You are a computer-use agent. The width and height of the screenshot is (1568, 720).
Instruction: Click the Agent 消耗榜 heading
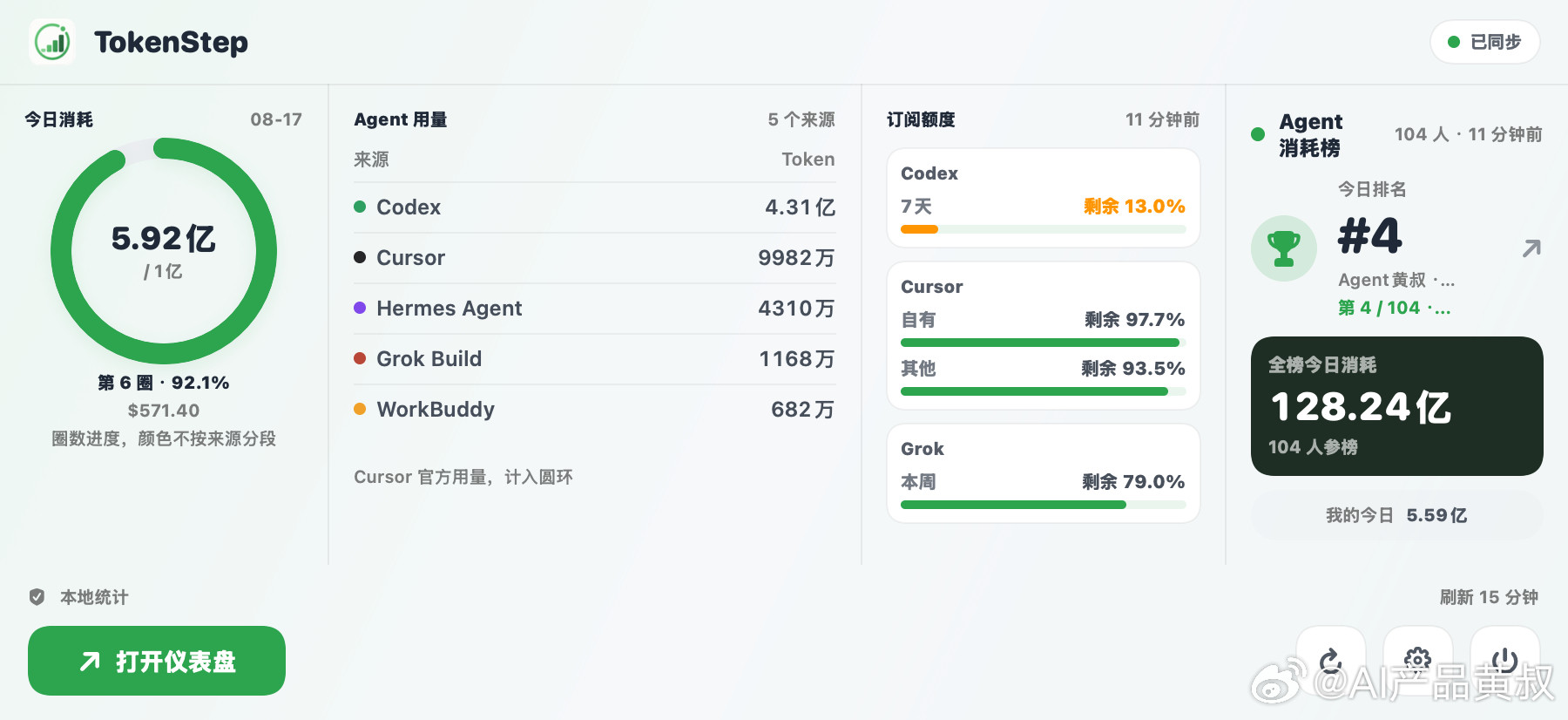[x=1311, y=134]
